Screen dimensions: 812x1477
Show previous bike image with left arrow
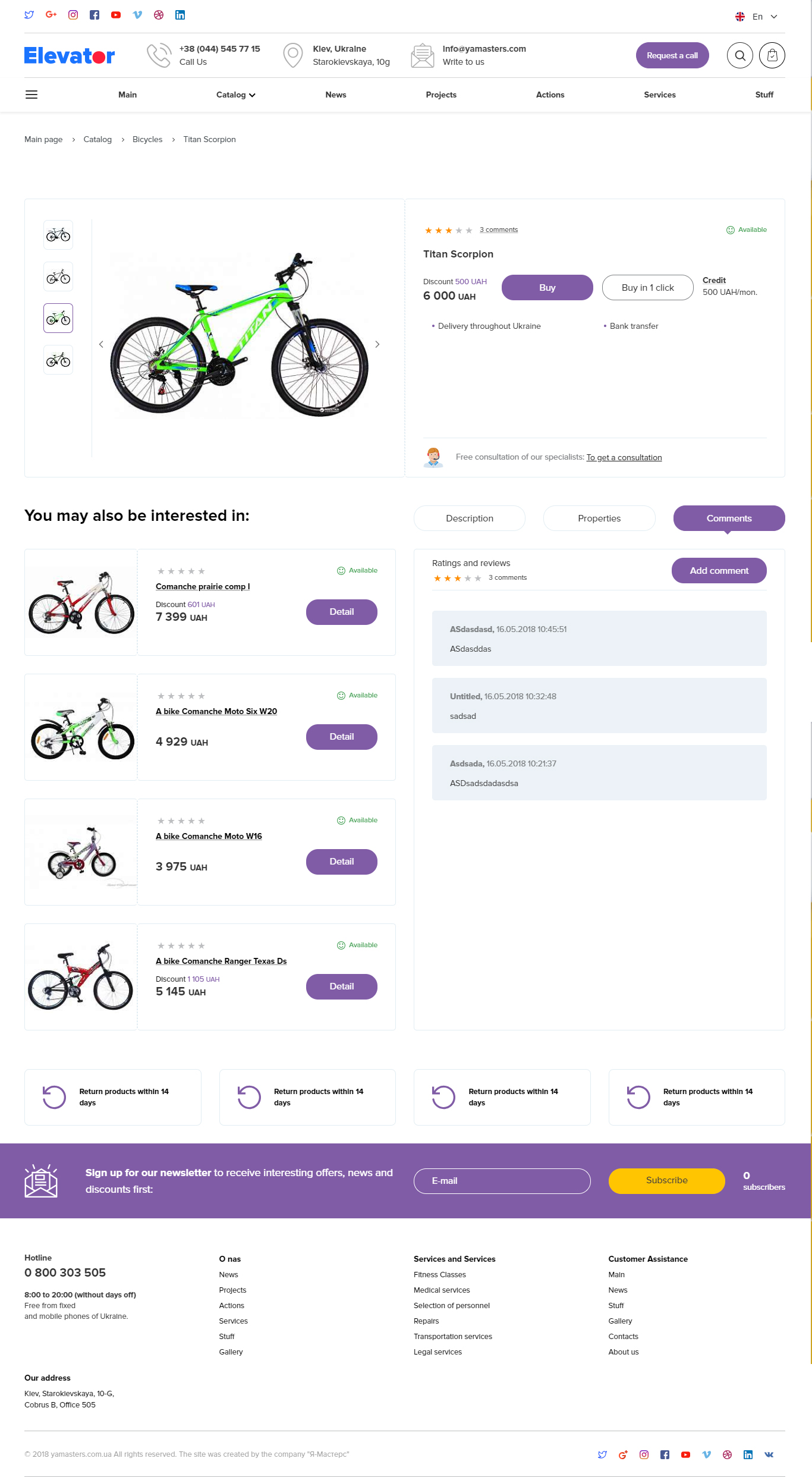(x=101, y=344)
